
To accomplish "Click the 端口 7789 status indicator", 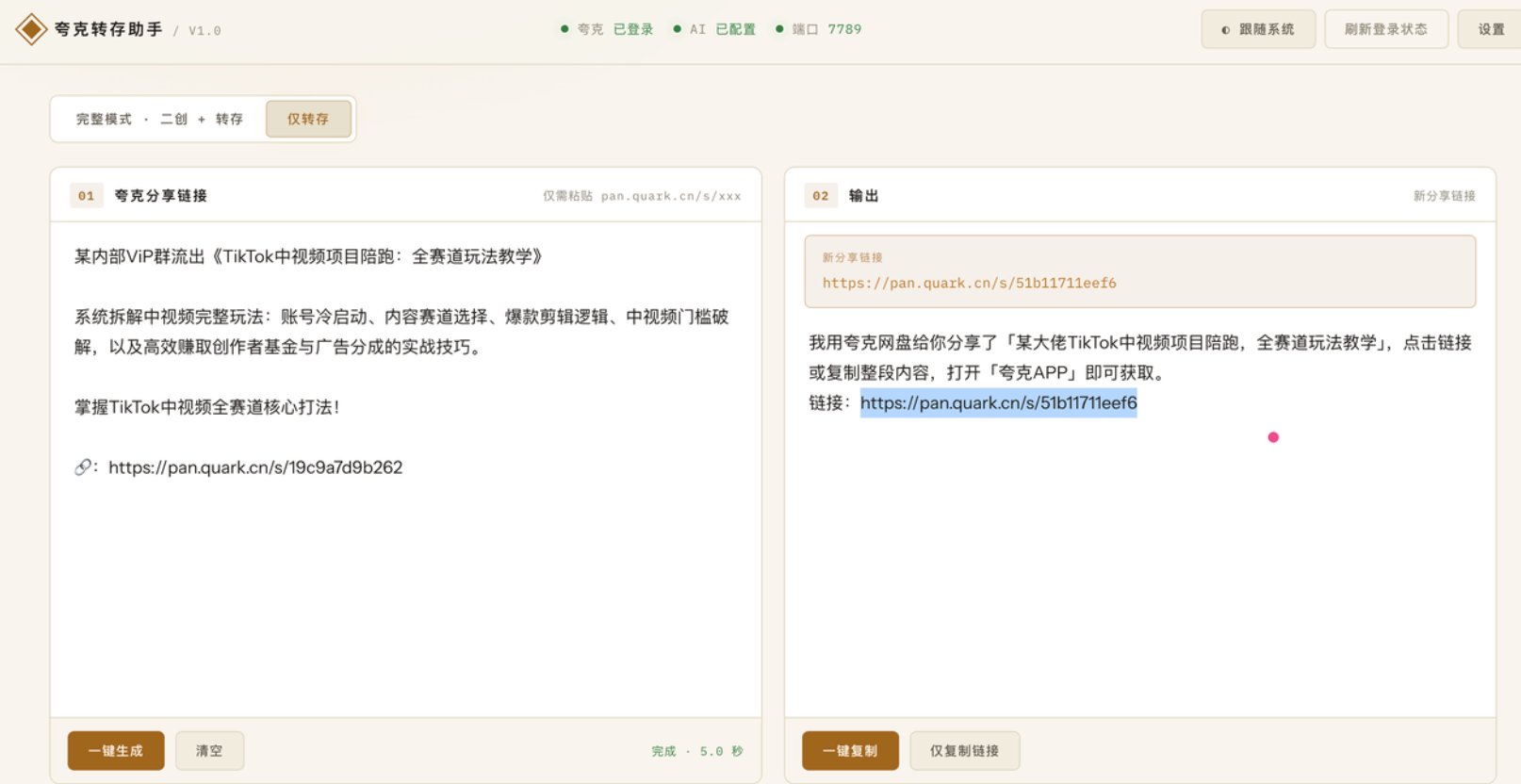I will 818,29.
